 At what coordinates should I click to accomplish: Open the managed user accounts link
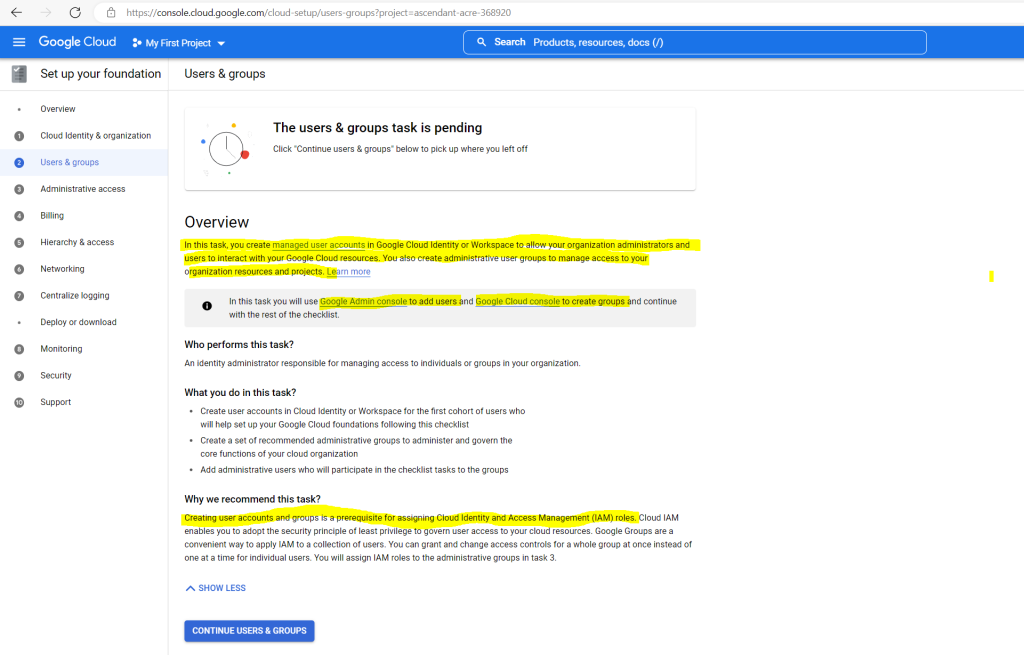click(x=318, y=245)
